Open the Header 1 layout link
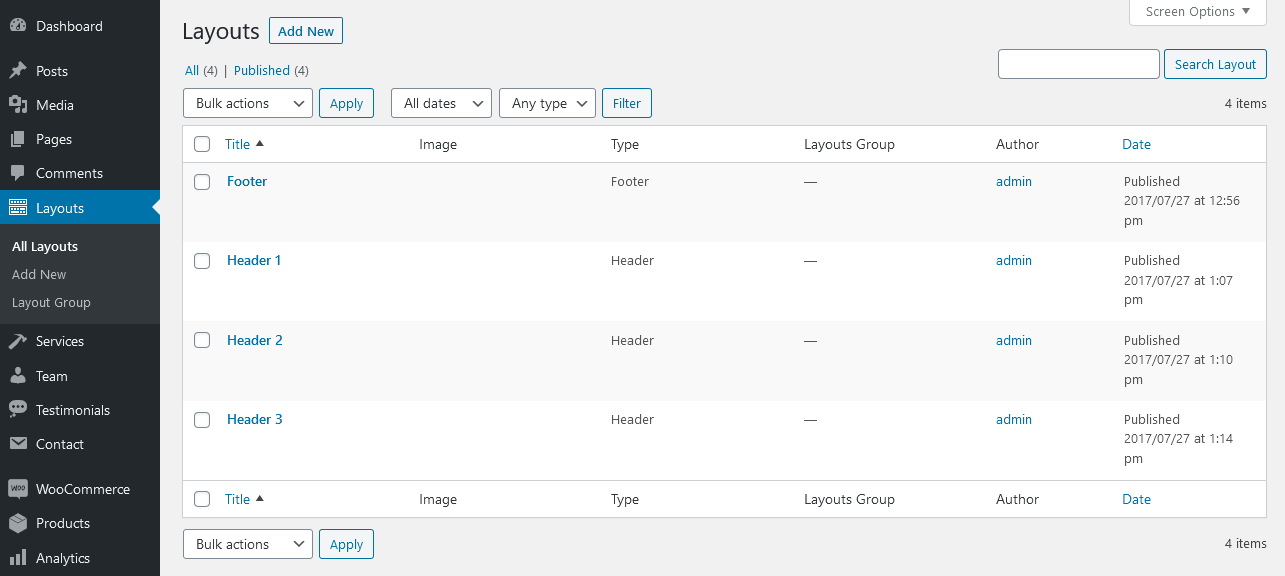This screenshot has width=1285, height=576. click(x=254, y=260)
